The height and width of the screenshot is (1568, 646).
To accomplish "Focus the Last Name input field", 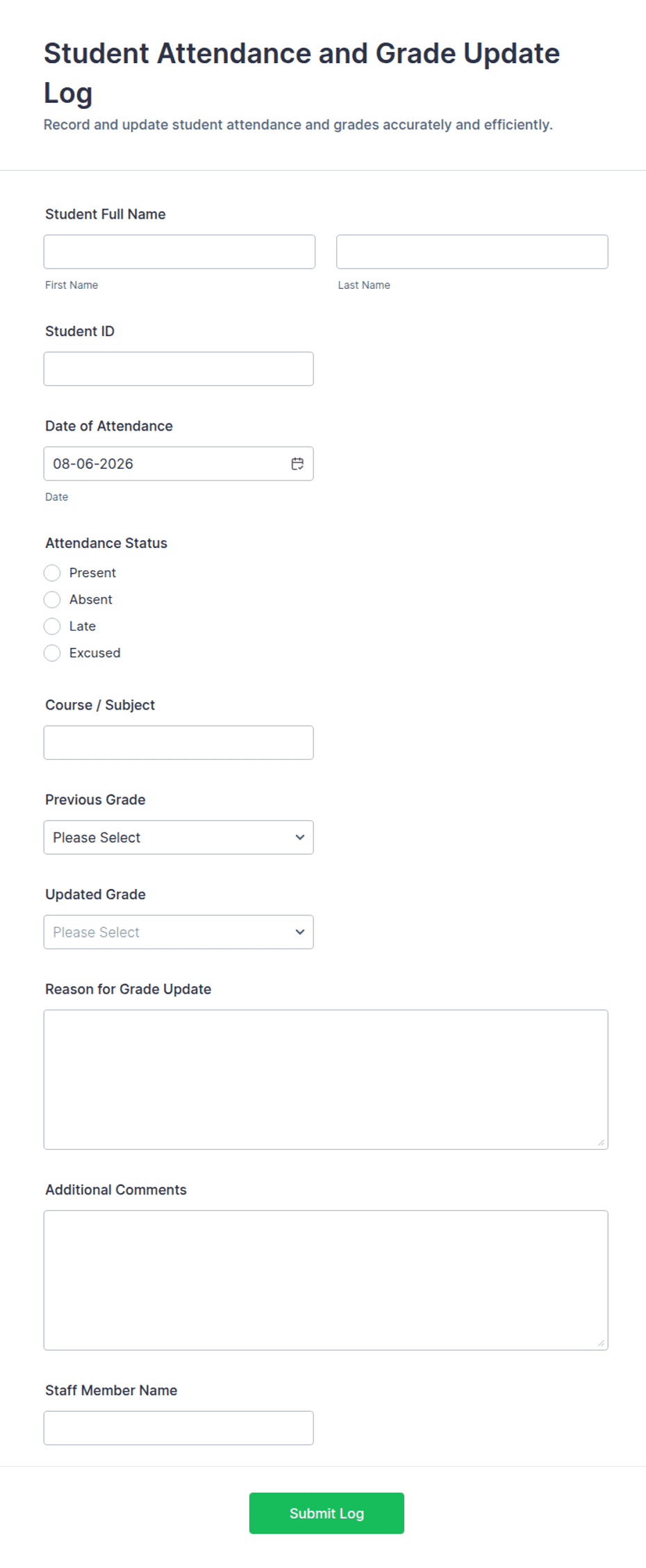I will tap(472, 251).
